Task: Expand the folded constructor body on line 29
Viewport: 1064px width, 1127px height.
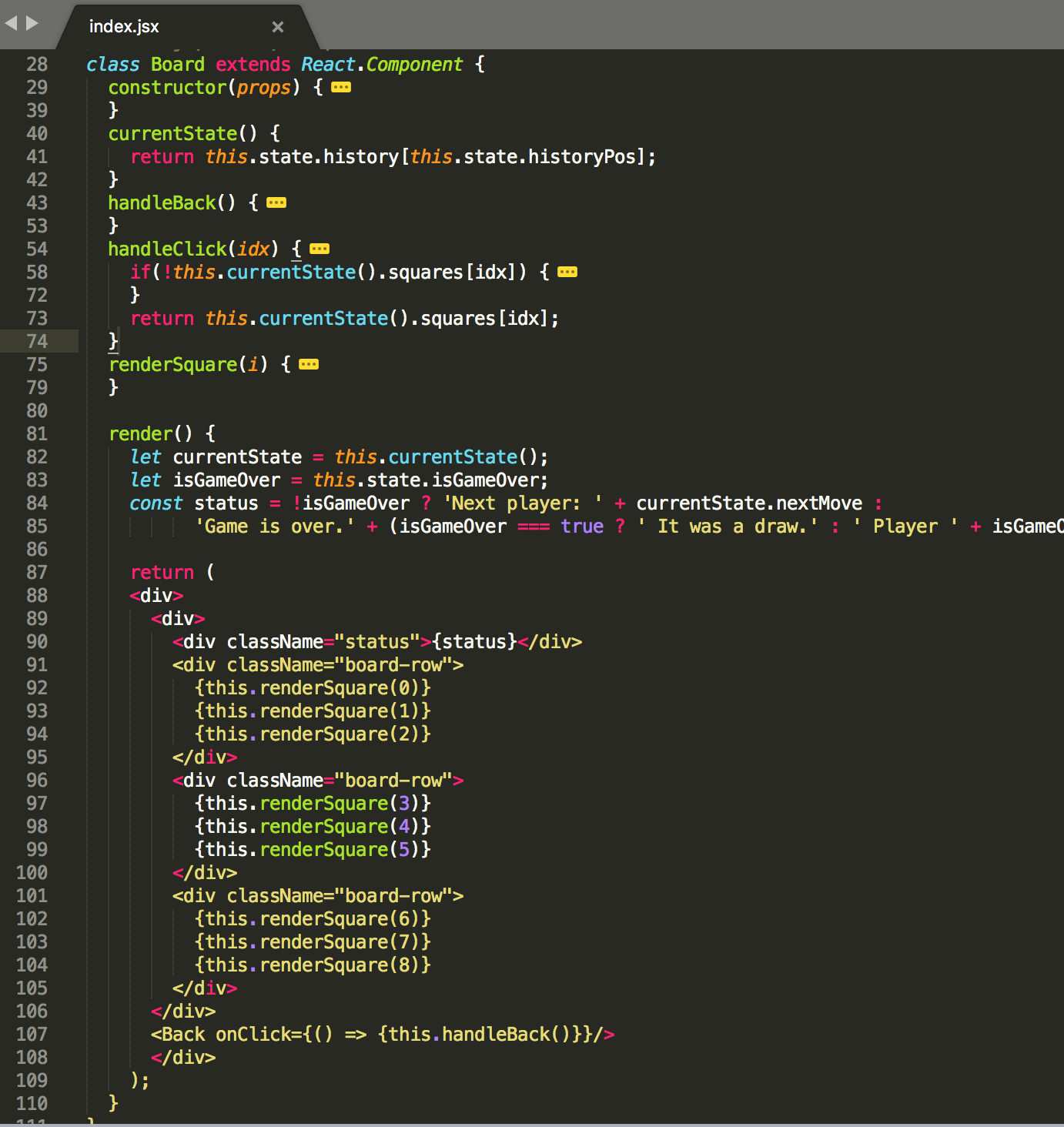Action: click(x=341, y=87)
